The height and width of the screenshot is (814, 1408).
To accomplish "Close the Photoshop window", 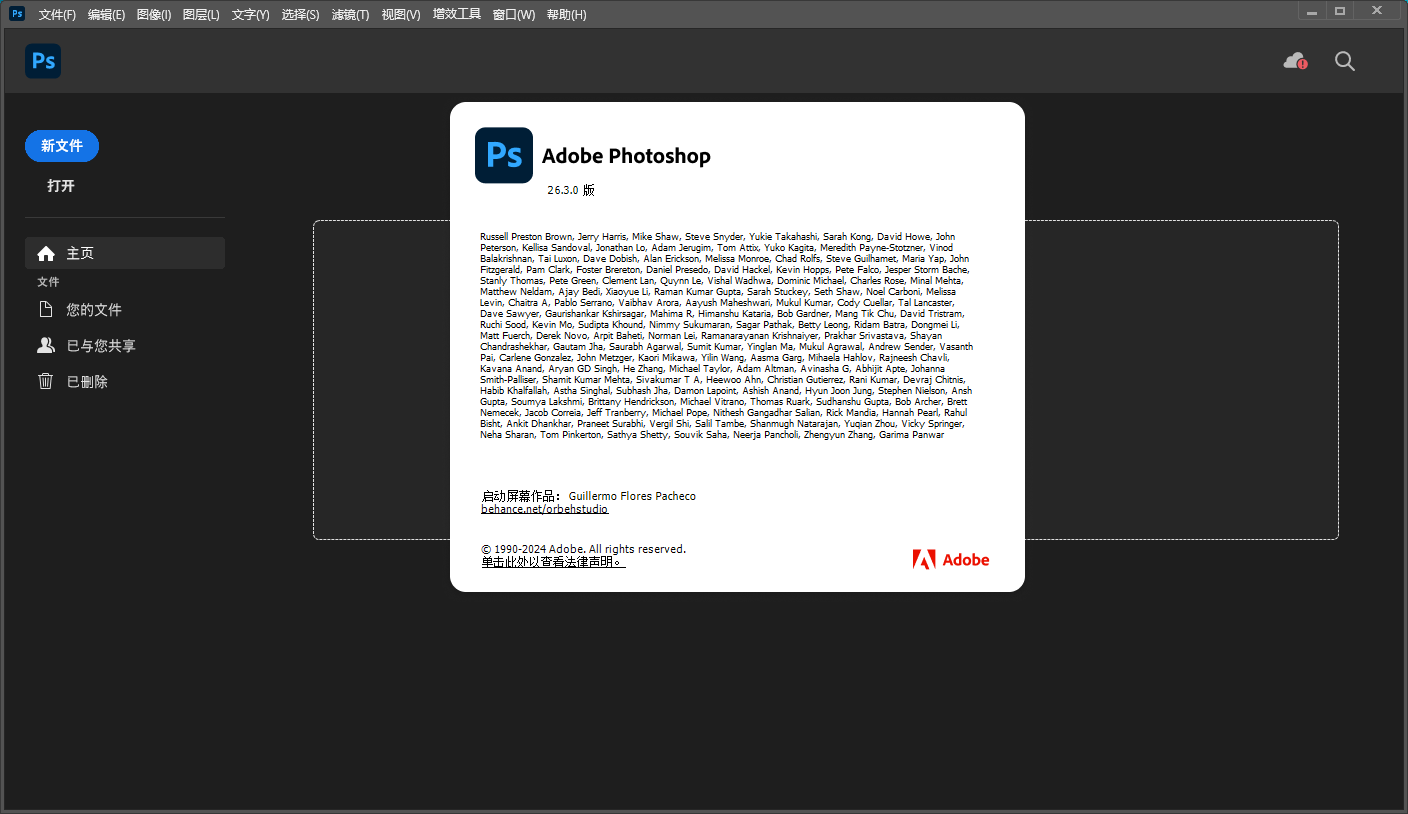I will [x=1378, y=12].
